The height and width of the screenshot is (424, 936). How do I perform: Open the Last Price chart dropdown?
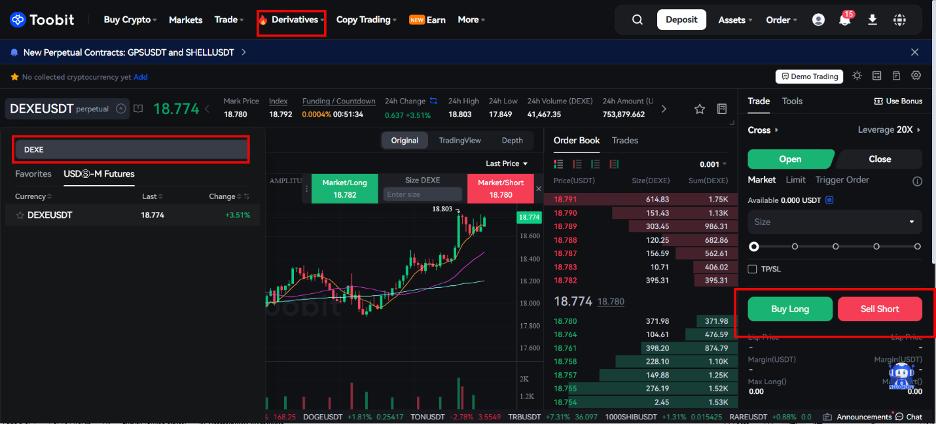coord(507,164)
